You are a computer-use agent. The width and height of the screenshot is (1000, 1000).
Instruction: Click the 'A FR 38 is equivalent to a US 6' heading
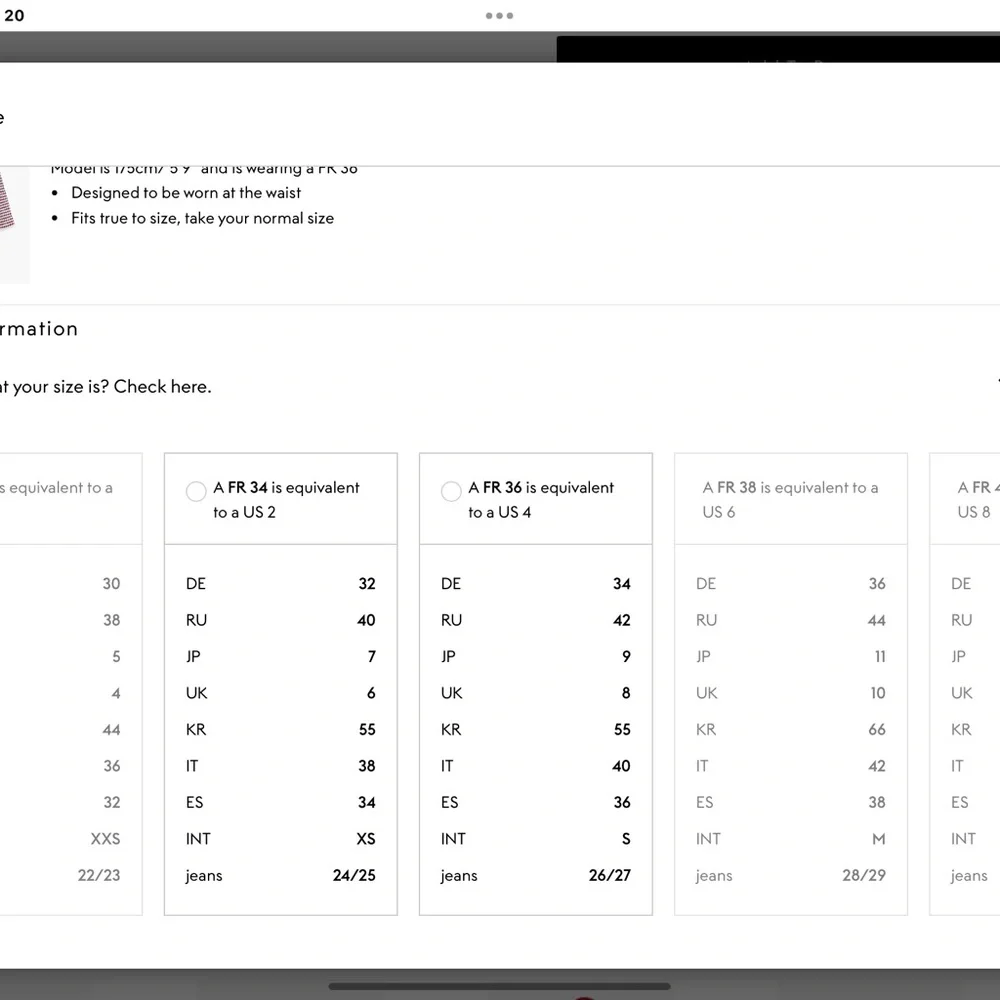coord(790,499)
